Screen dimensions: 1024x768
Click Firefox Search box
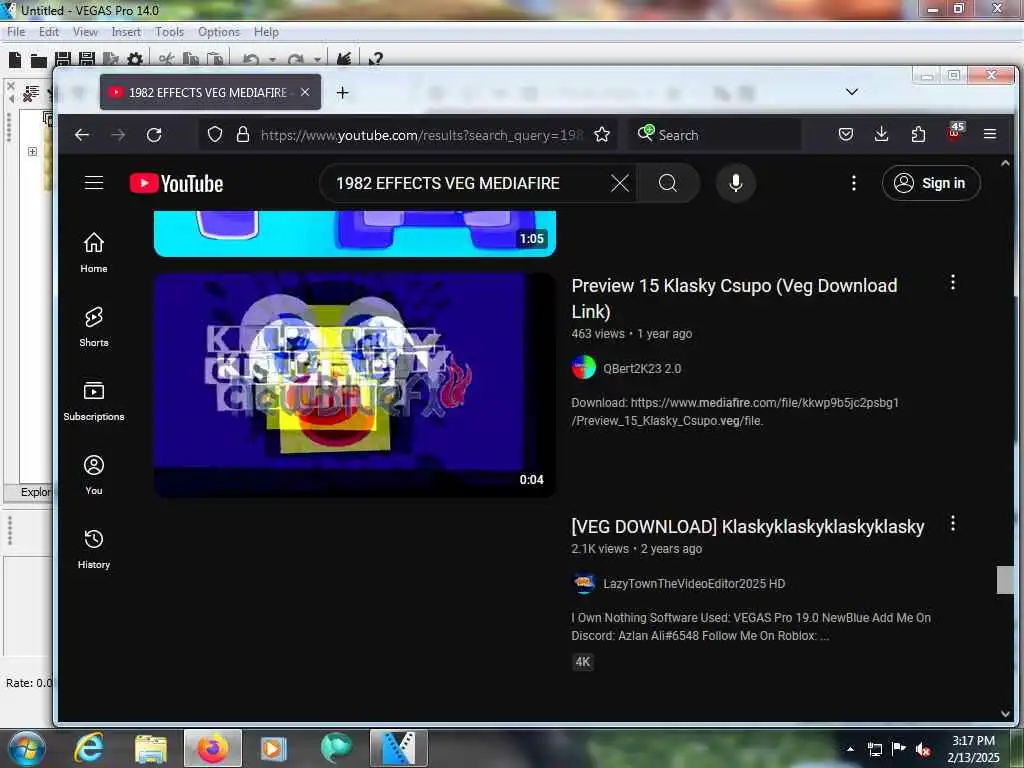click(715, 135)
